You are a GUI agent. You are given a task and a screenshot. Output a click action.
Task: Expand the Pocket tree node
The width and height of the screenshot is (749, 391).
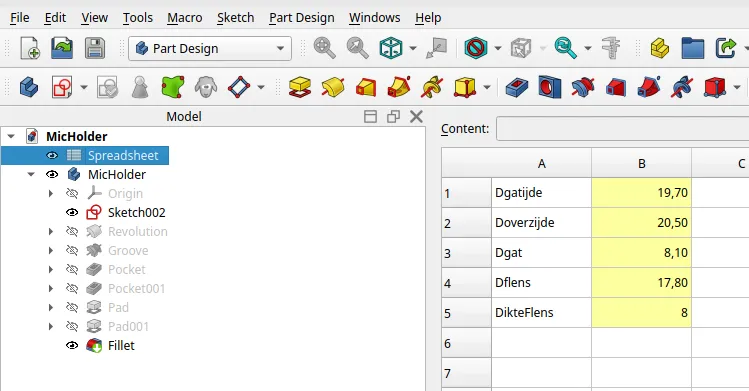tap(51, 270)
